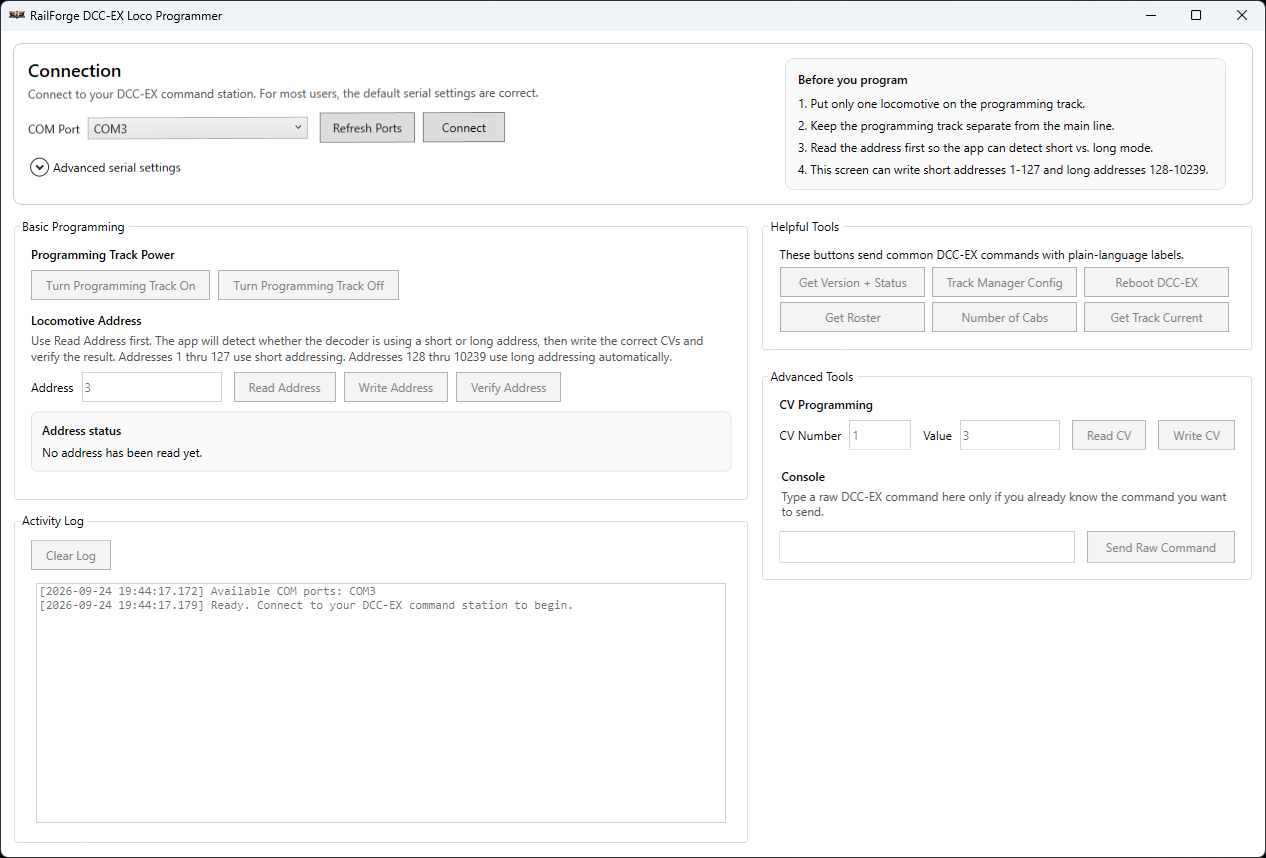Click the RailForge app icon in title bar

(x=17, y=16)
